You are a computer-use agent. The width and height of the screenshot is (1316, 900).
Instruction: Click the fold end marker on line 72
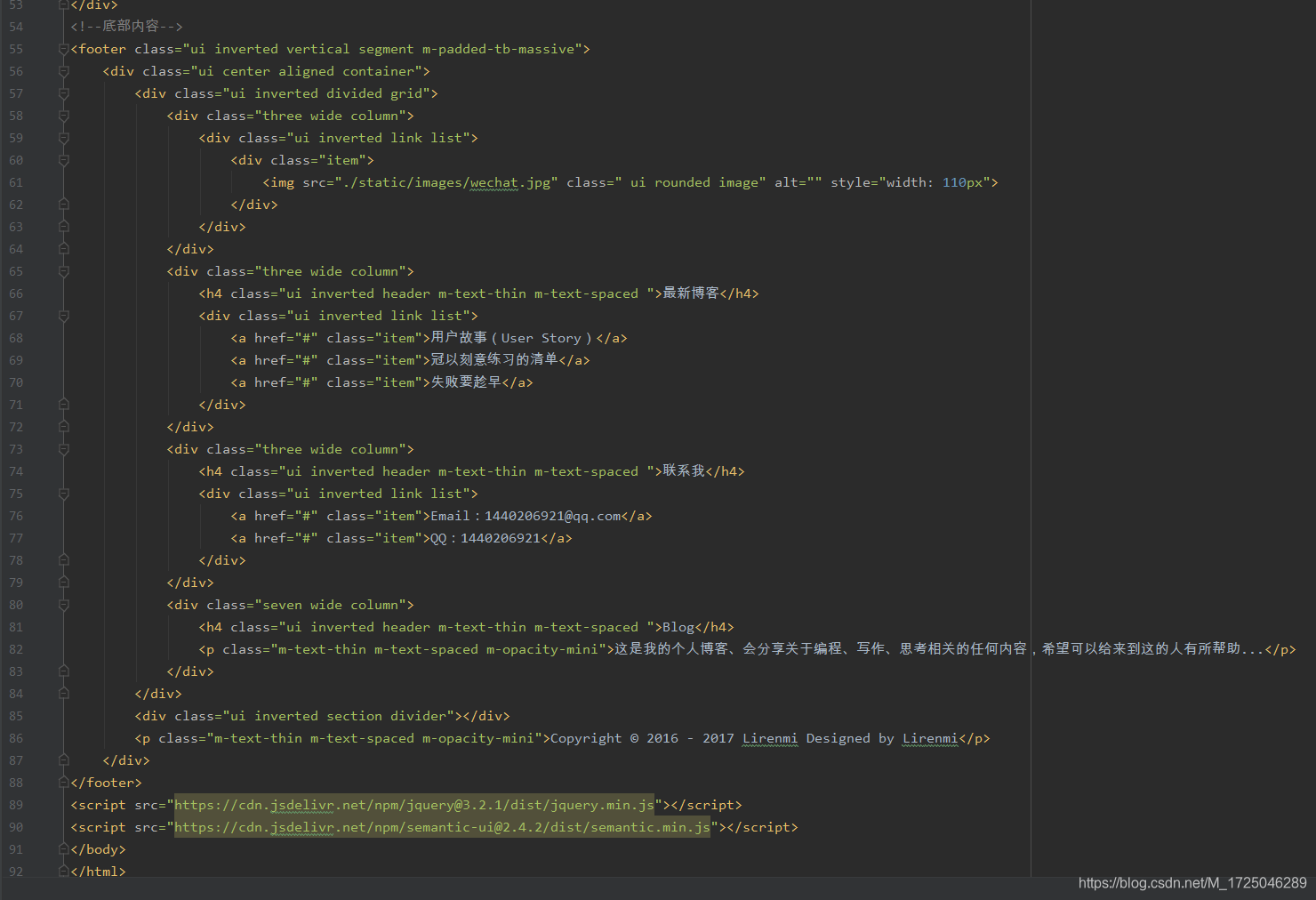pos(64,427)
